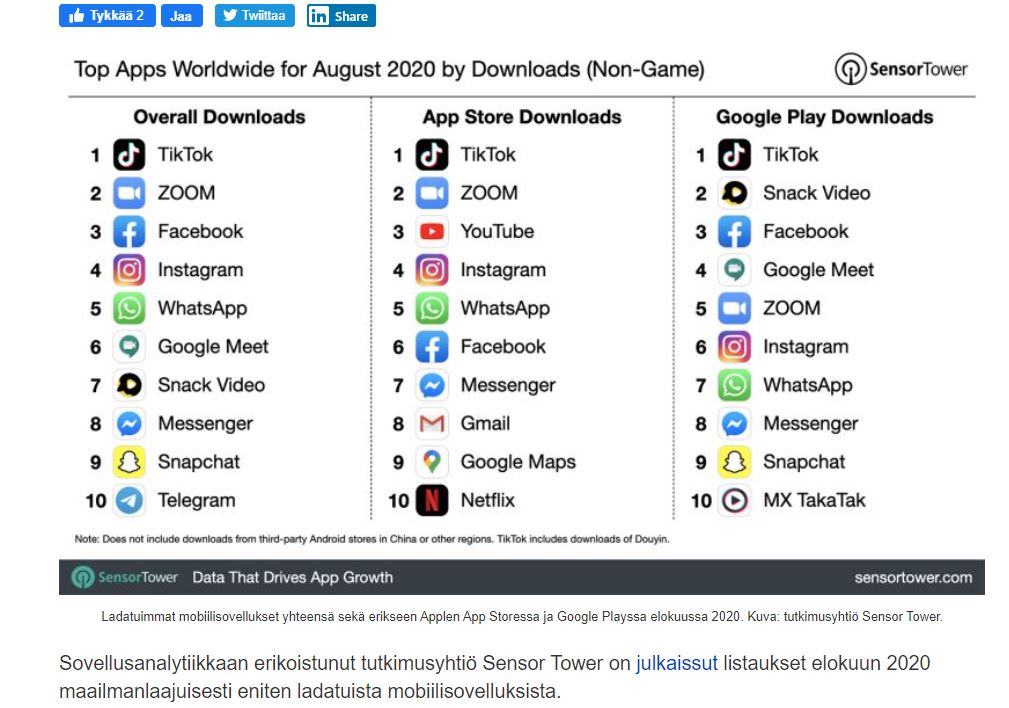Select the Netflix app icon
The height and width of the screenshot is (708, 1009).
tap(432, 500)
